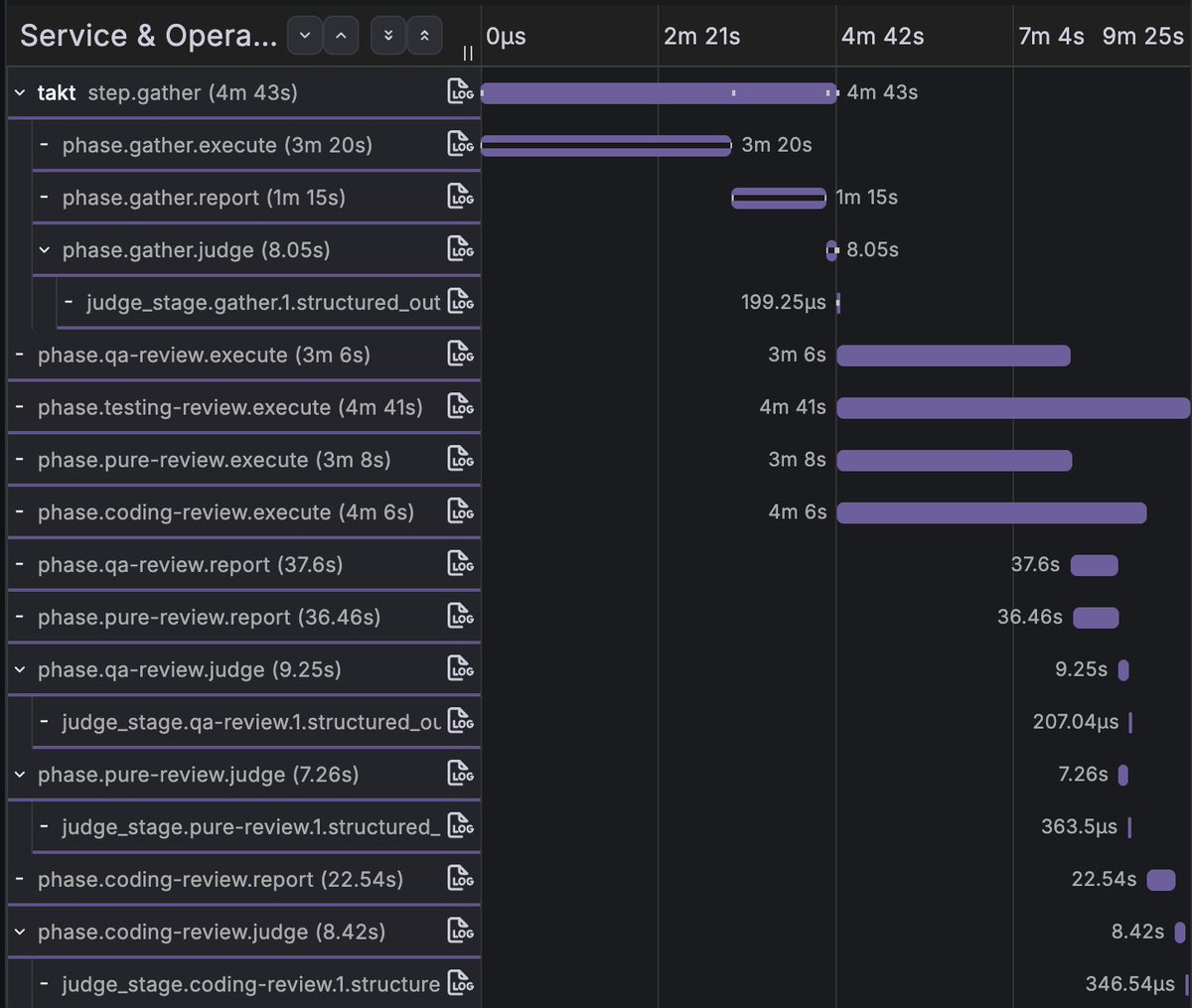Click expand one level chevron button

pos(305,36)
